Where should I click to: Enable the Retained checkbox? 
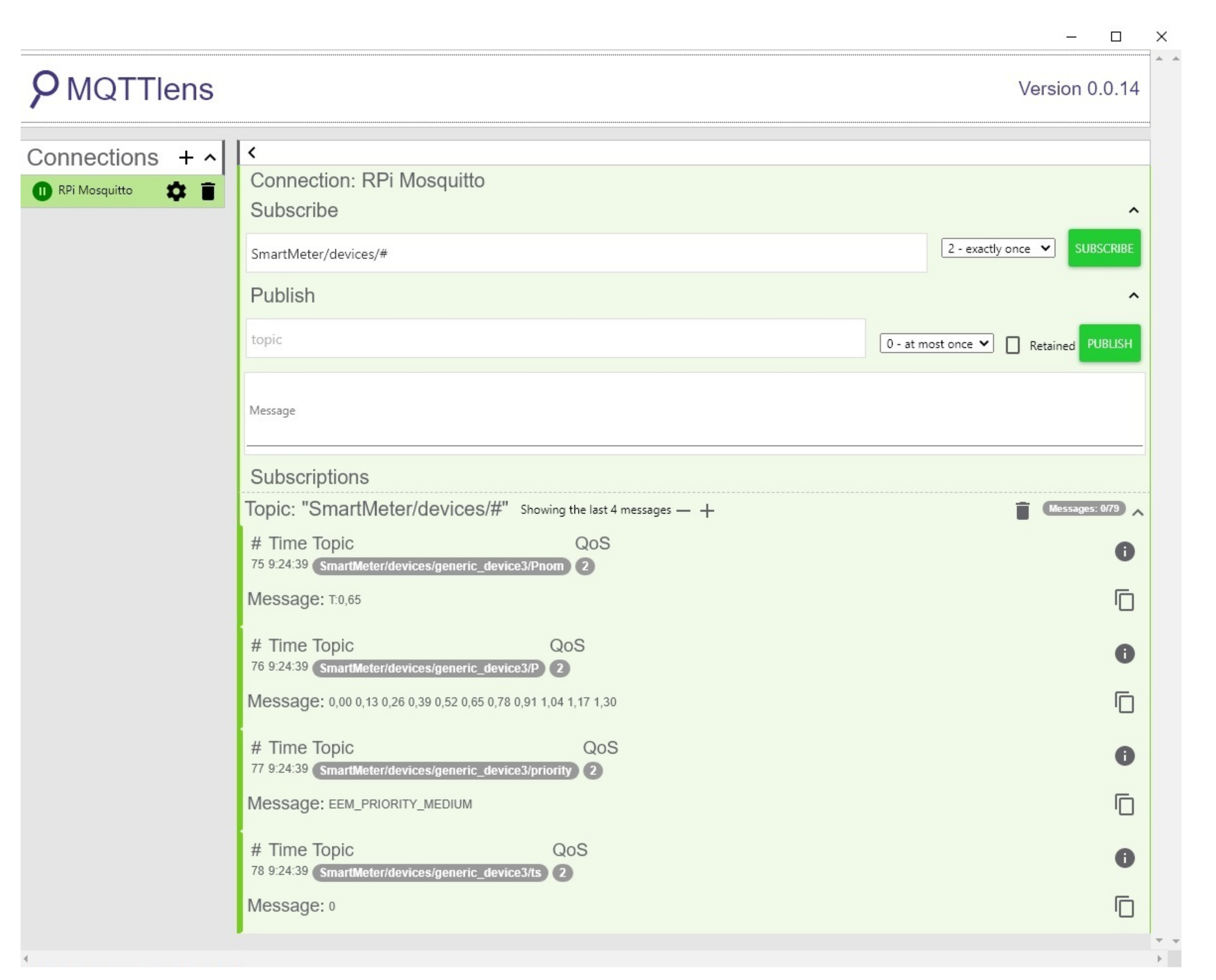click(1013, 345)
